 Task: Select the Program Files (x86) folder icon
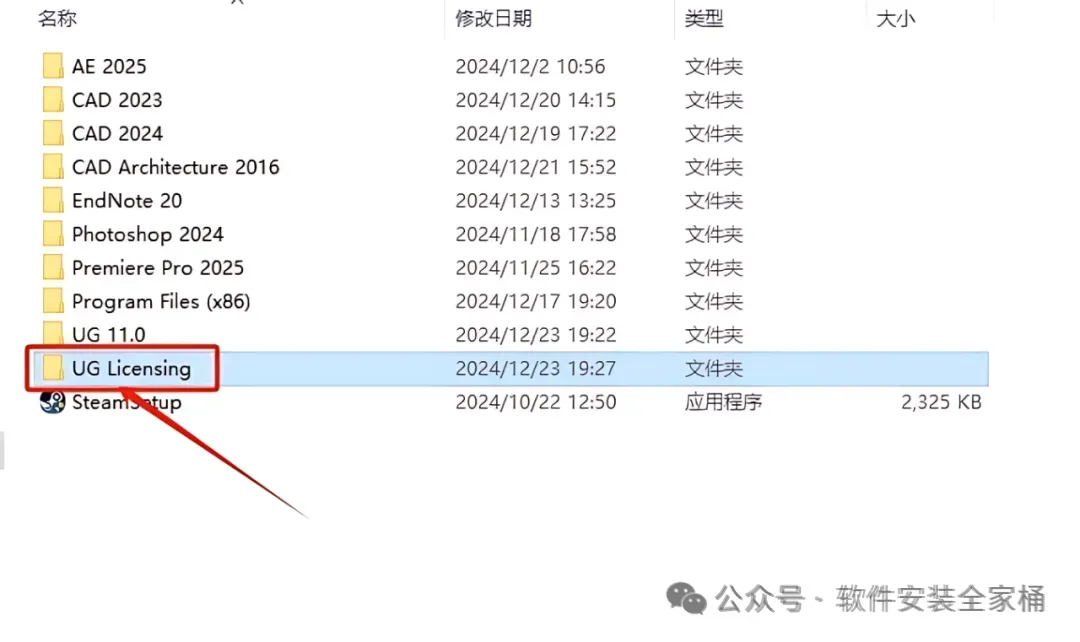52,301
